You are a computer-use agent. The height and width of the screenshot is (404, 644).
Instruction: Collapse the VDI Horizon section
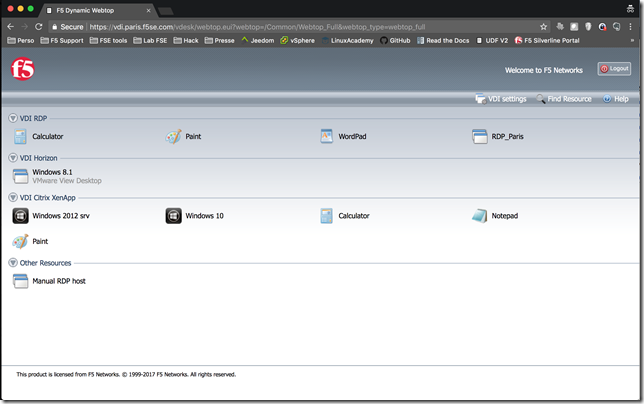point(13,158)
